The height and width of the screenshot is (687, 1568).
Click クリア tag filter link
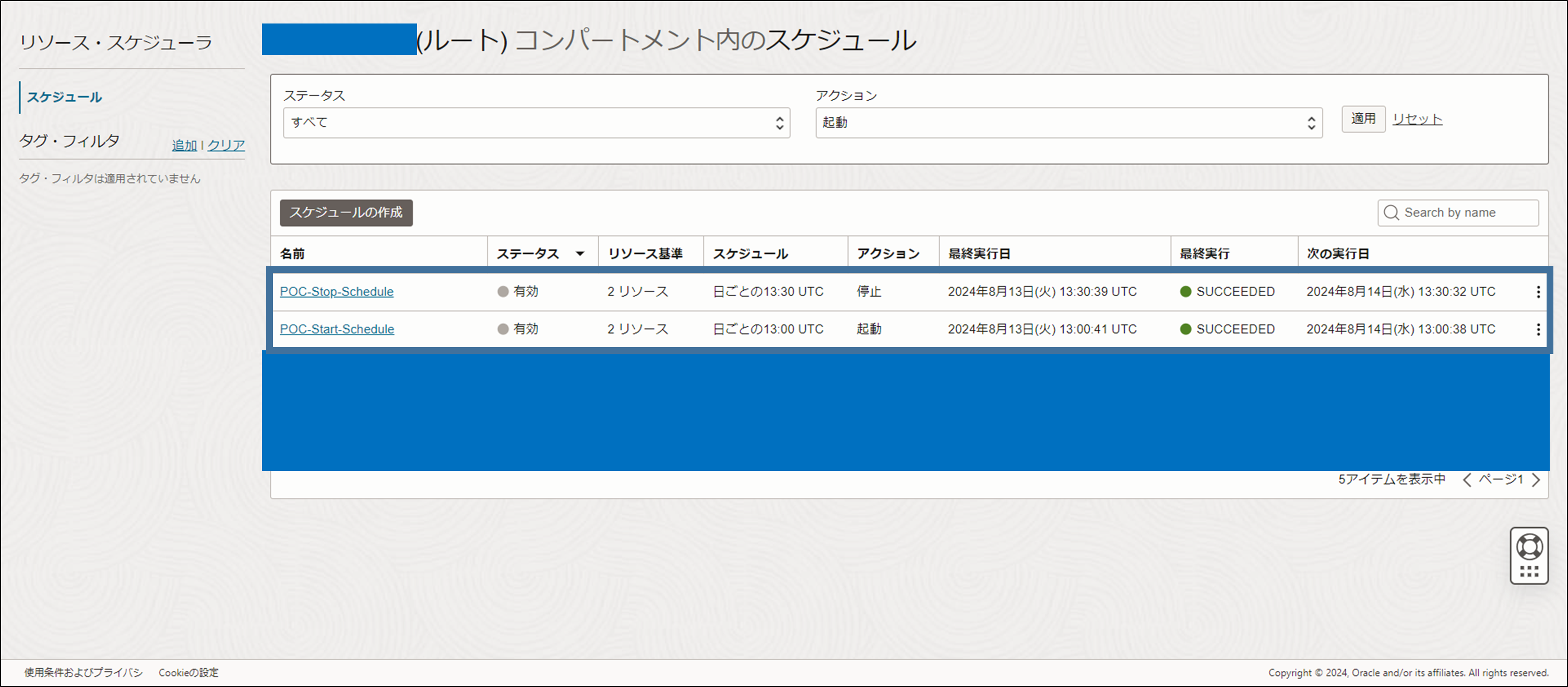click(x=226, y=146)
